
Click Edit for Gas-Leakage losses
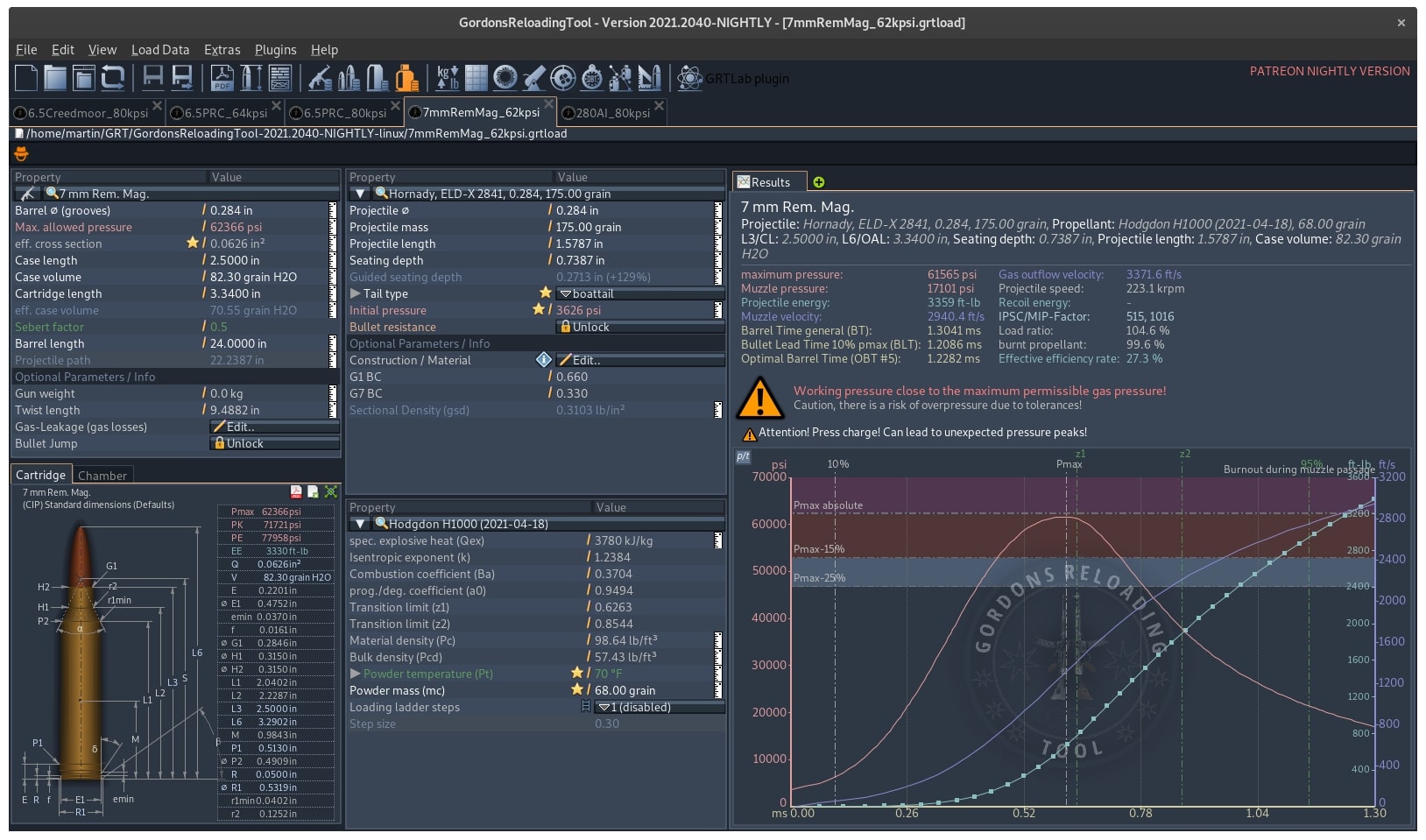275,427
